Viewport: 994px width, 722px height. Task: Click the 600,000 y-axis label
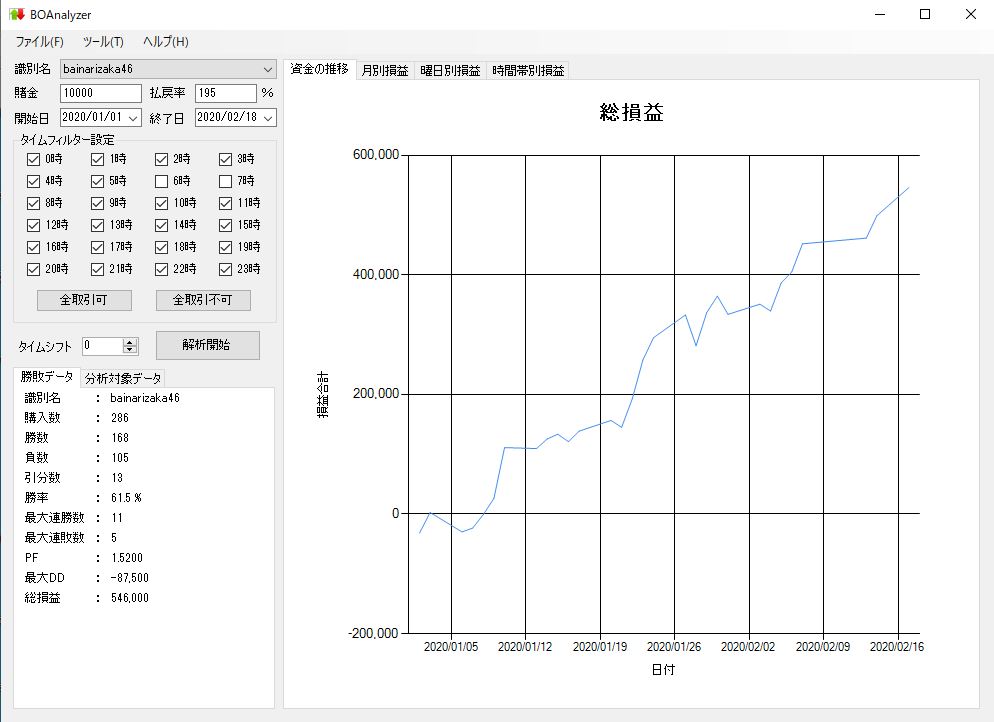click(x=376, y=155)
